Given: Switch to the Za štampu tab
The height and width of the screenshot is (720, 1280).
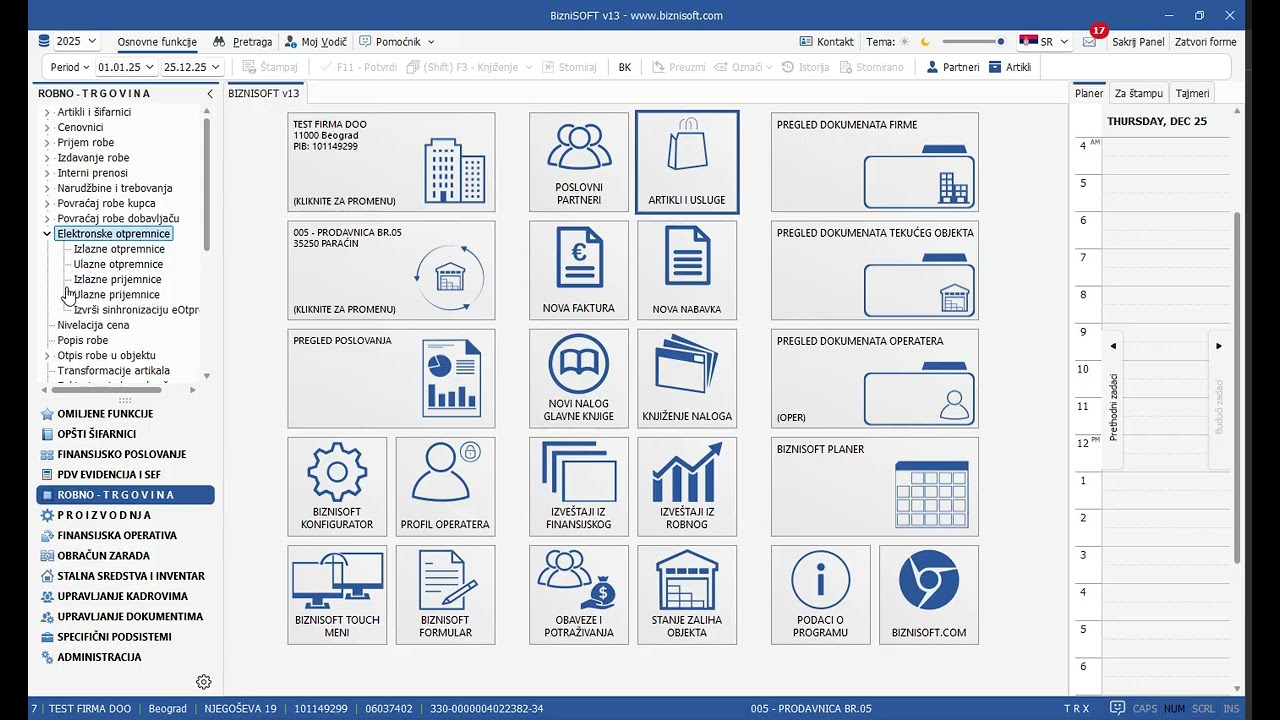Looking at the screenshot, I should 1139,93.
